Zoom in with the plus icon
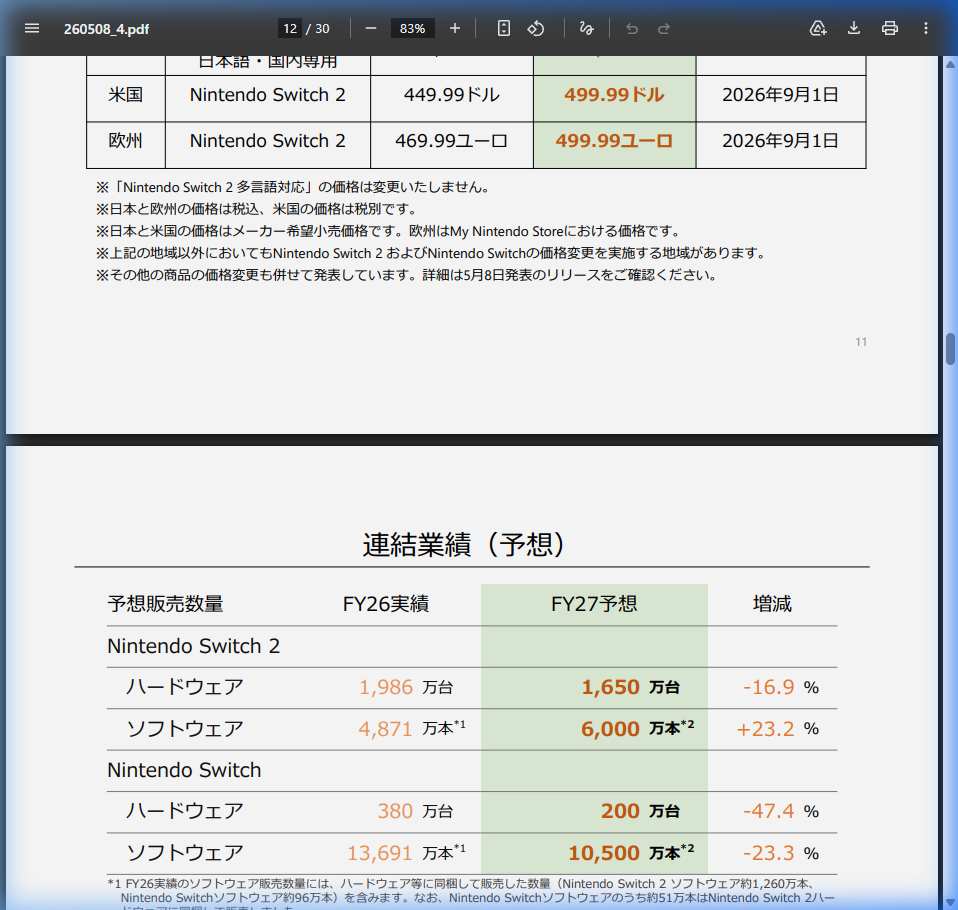The width and height of the screenshot is (958, 910). (x=455, y=29)
